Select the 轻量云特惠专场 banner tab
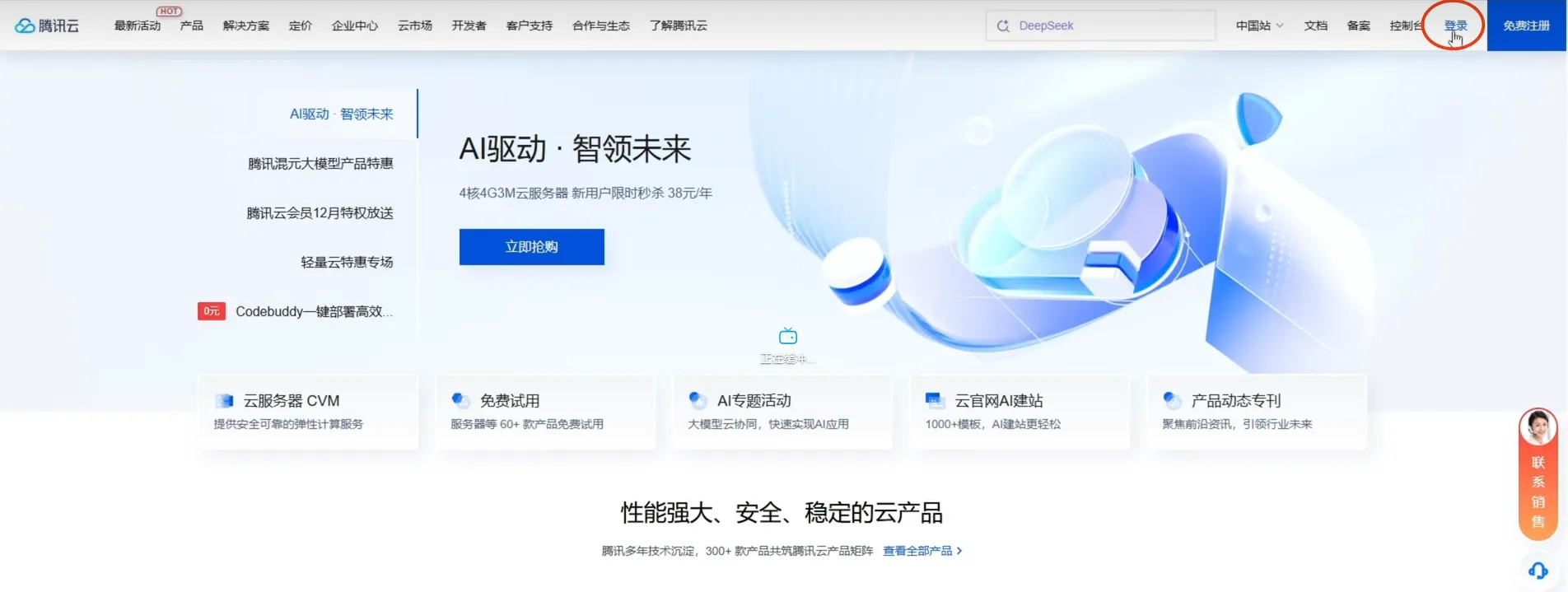The image size is (1568, 592). 347,263
